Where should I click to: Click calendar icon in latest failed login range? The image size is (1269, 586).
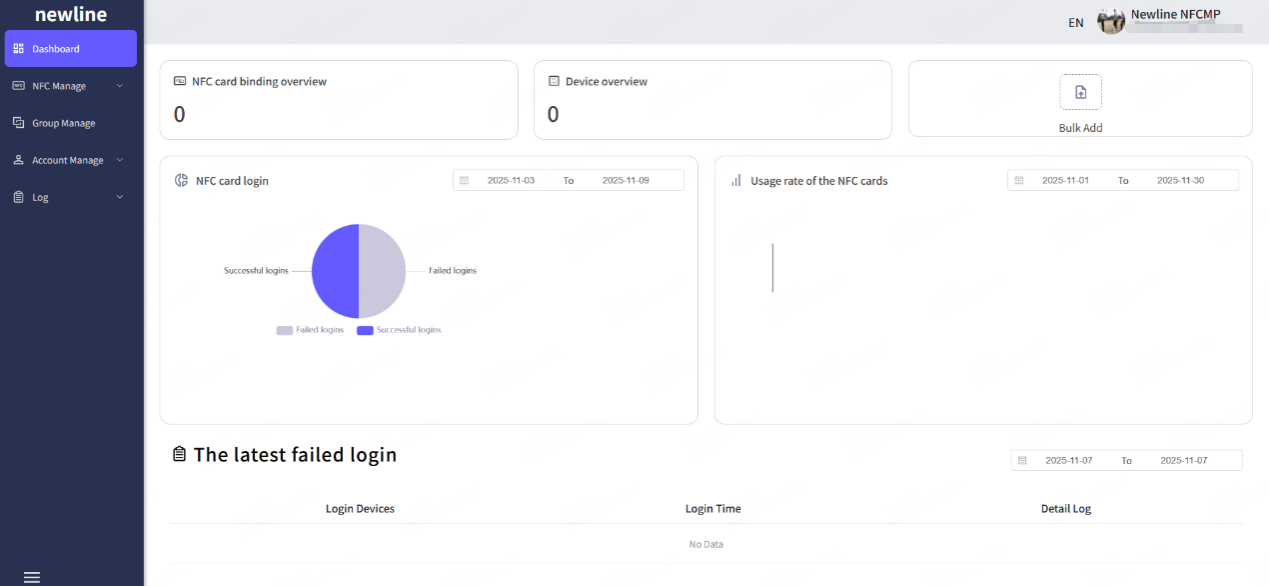pos(1022,461)
